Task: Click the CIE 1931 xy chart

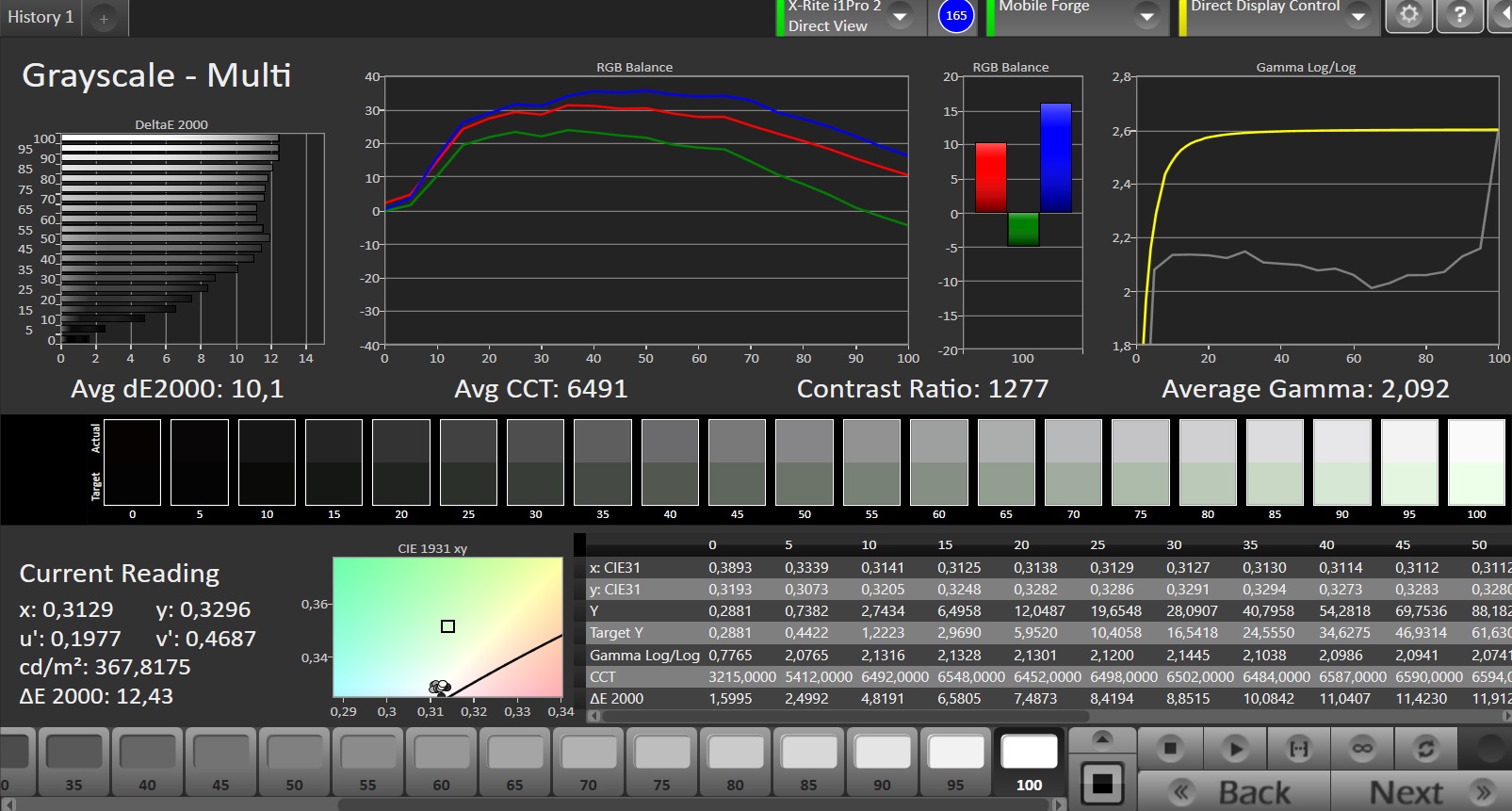Action: 447,627
